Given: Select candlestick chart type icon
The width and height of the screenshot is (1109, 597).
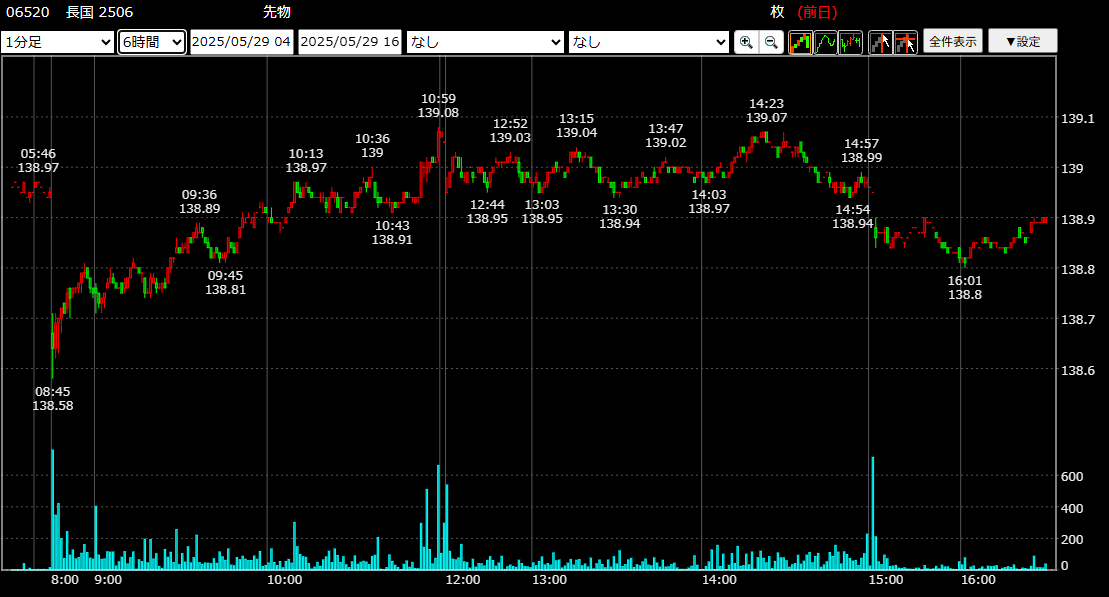Looking at the screenshot, I should 801,42.
